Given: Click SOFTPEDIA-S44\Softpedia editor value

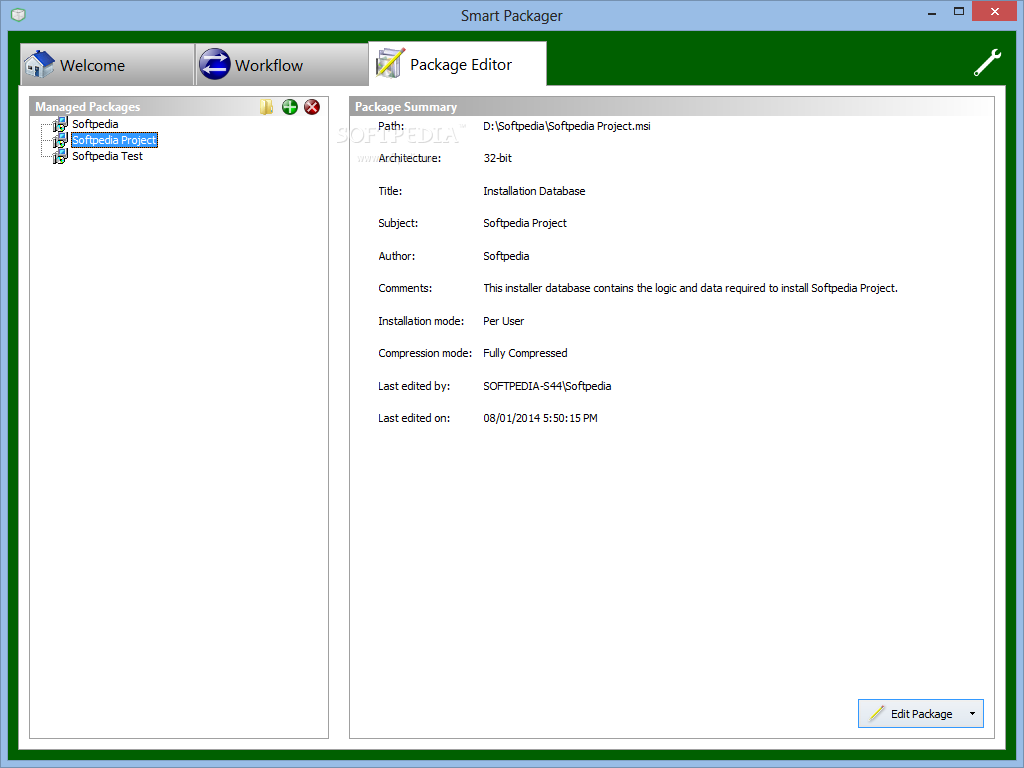Looking at the screenshot, I should [547, 386].
